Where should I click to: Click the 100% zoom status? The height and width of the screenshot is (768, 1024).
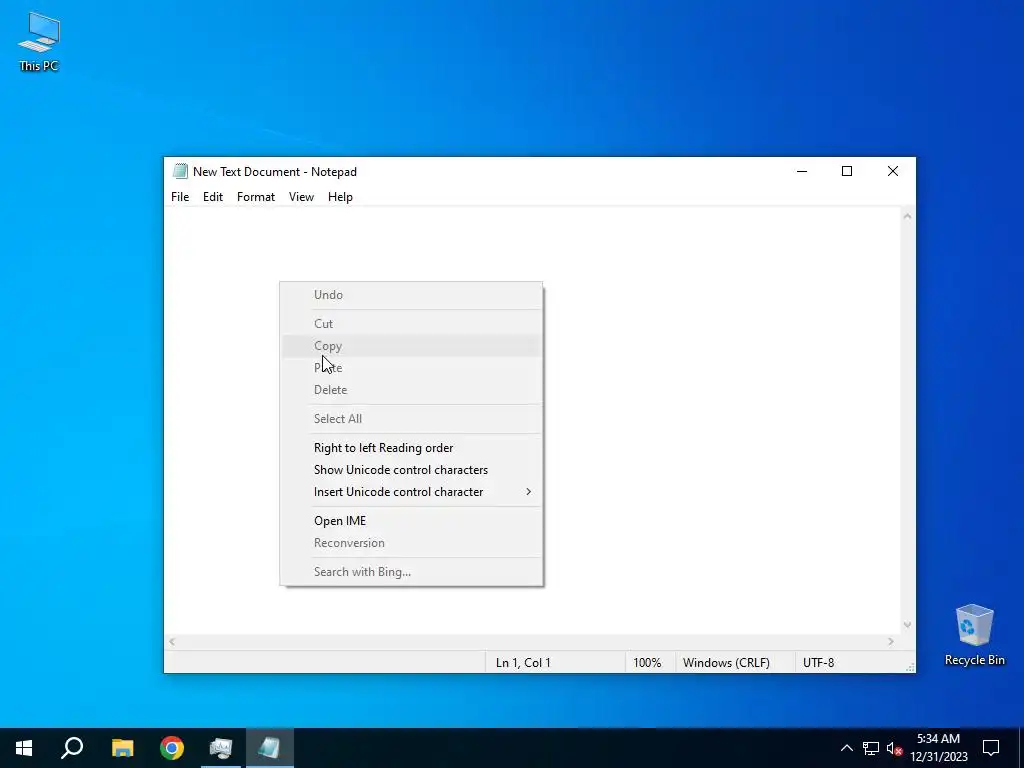pyautogui.click(x=647, y=662)
